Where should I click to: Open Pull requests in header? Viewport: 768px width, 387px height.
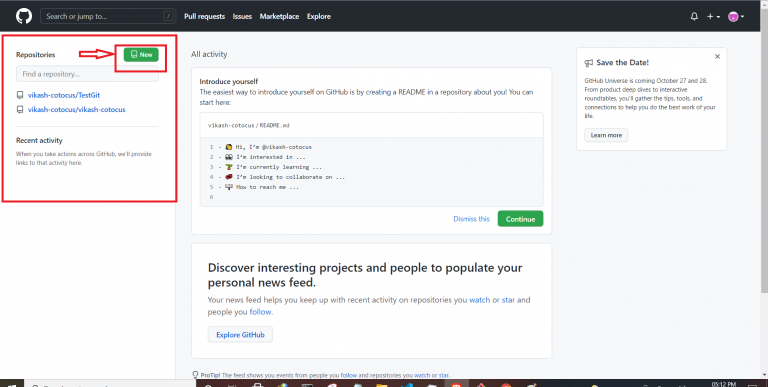click(x=204, y=16)
